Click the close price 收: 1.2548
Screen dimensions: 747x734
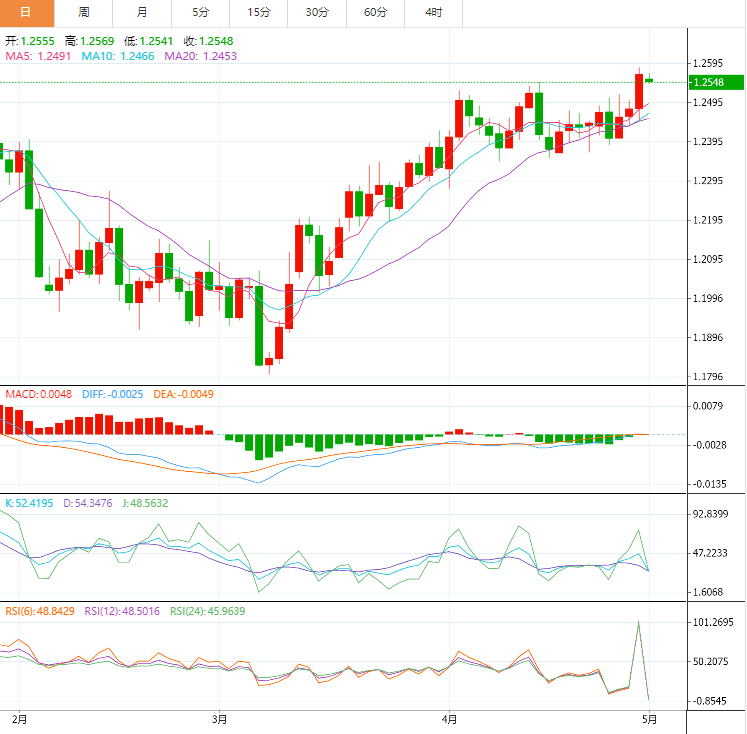tap(208, 41)
